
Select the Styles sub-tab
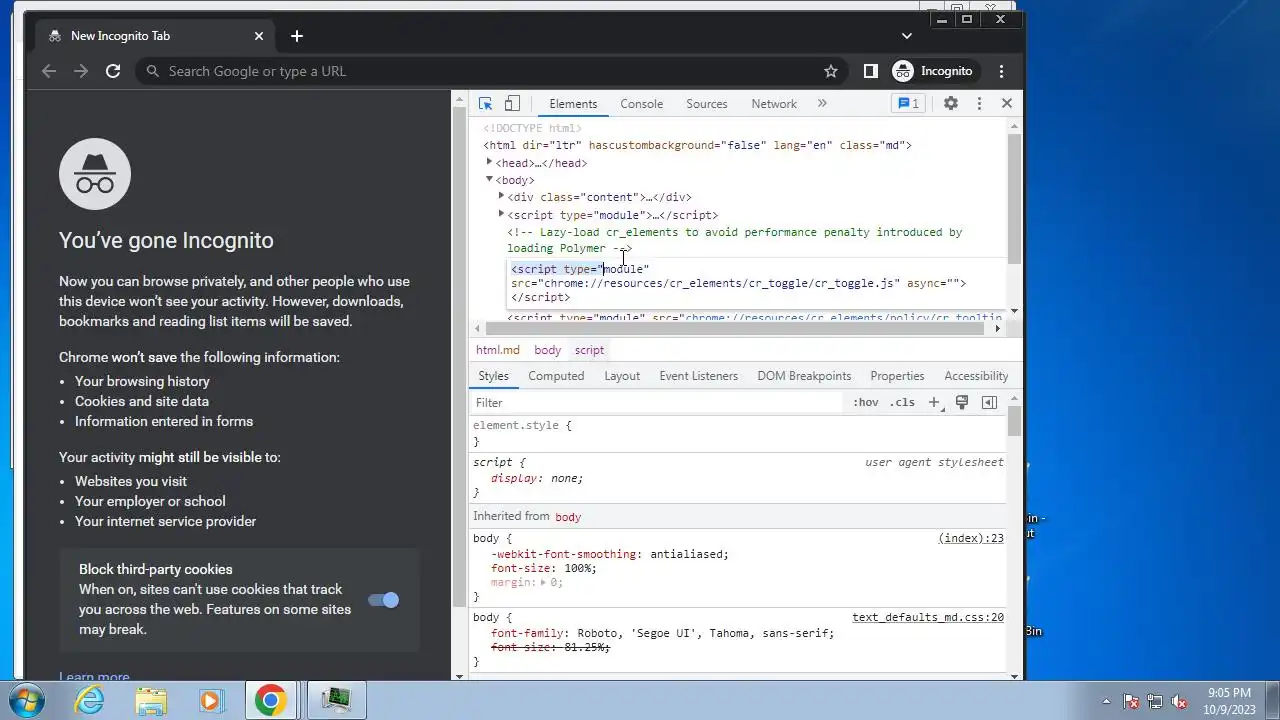493,376
